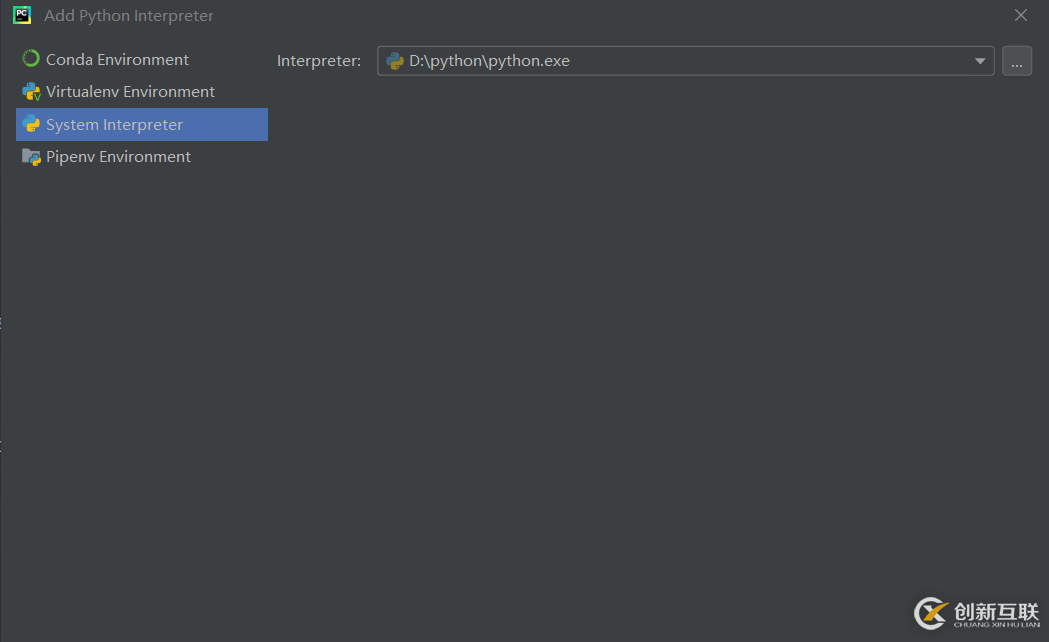
Task: Click the 创新互联 watermark text
Action: tap(996, 610)
